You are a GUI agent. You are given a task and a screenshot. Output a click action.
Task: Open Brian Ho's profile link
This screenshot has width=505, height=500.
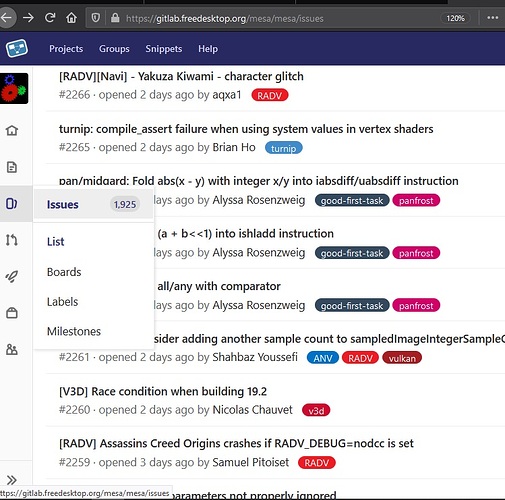point(234,147)
